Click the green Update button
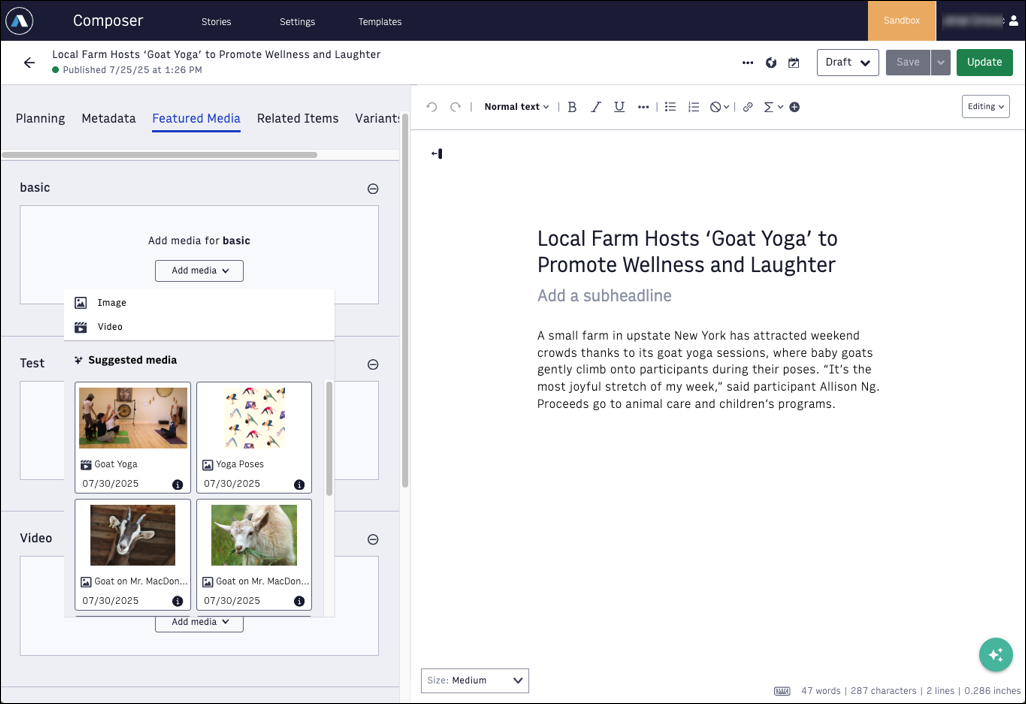The image size is (1026, 704). pyautogui.click(x=984, y=63)
